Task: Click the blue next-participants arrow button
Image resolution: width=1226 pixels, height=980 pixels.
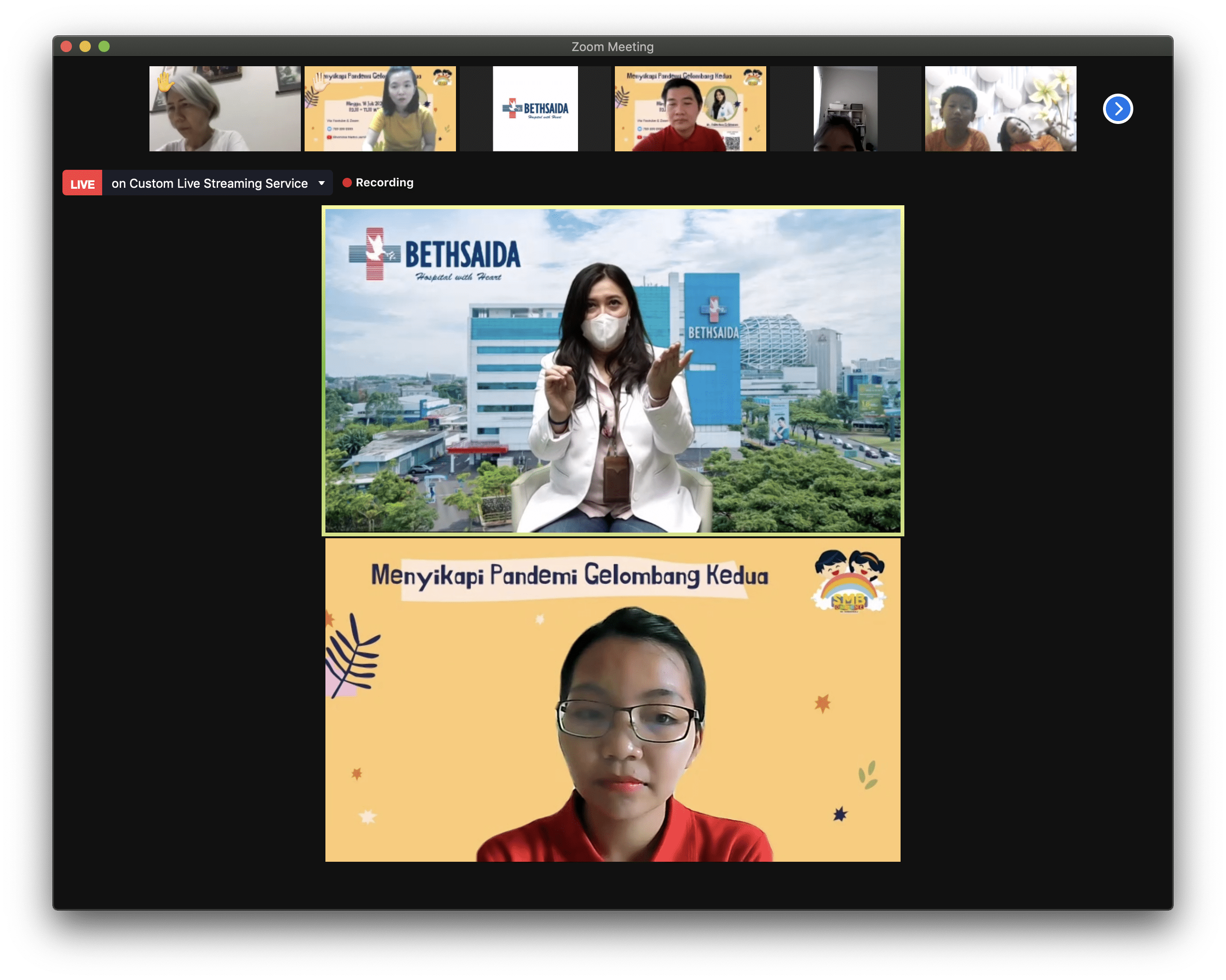Action: point(1117,109)
